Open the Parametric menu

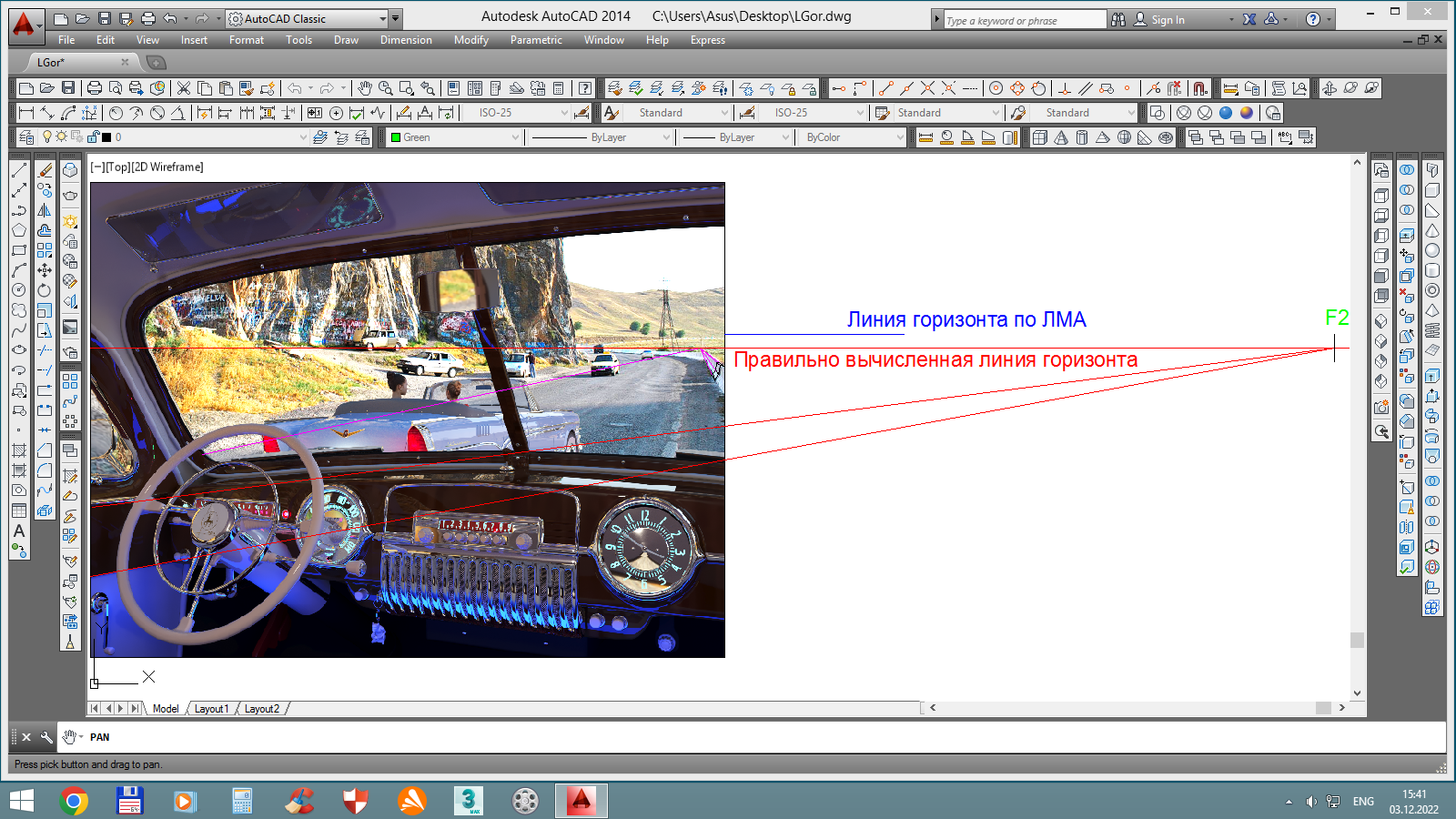pos(536,40)
